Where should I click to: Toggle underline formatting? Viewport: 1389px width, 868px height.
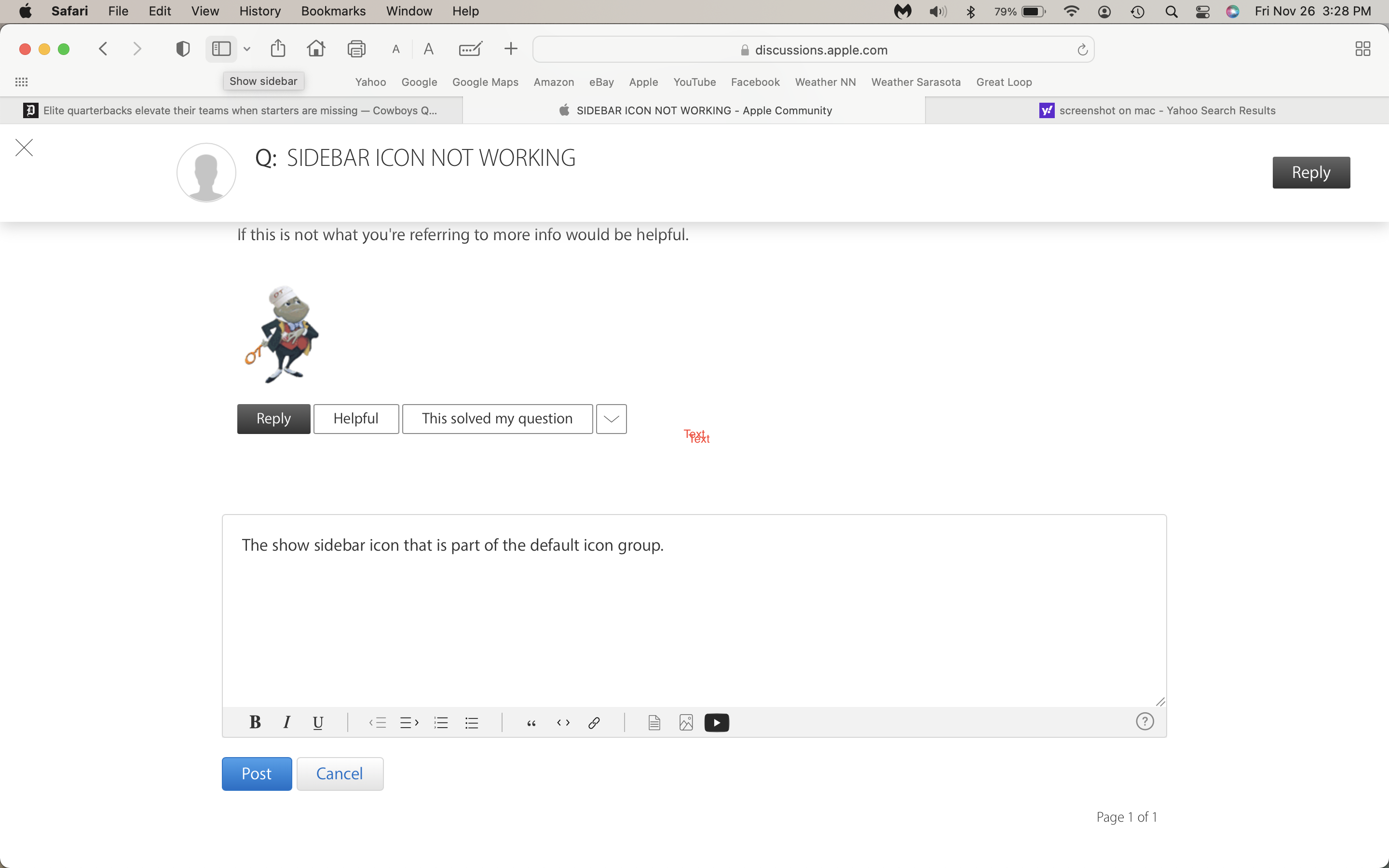317,722
